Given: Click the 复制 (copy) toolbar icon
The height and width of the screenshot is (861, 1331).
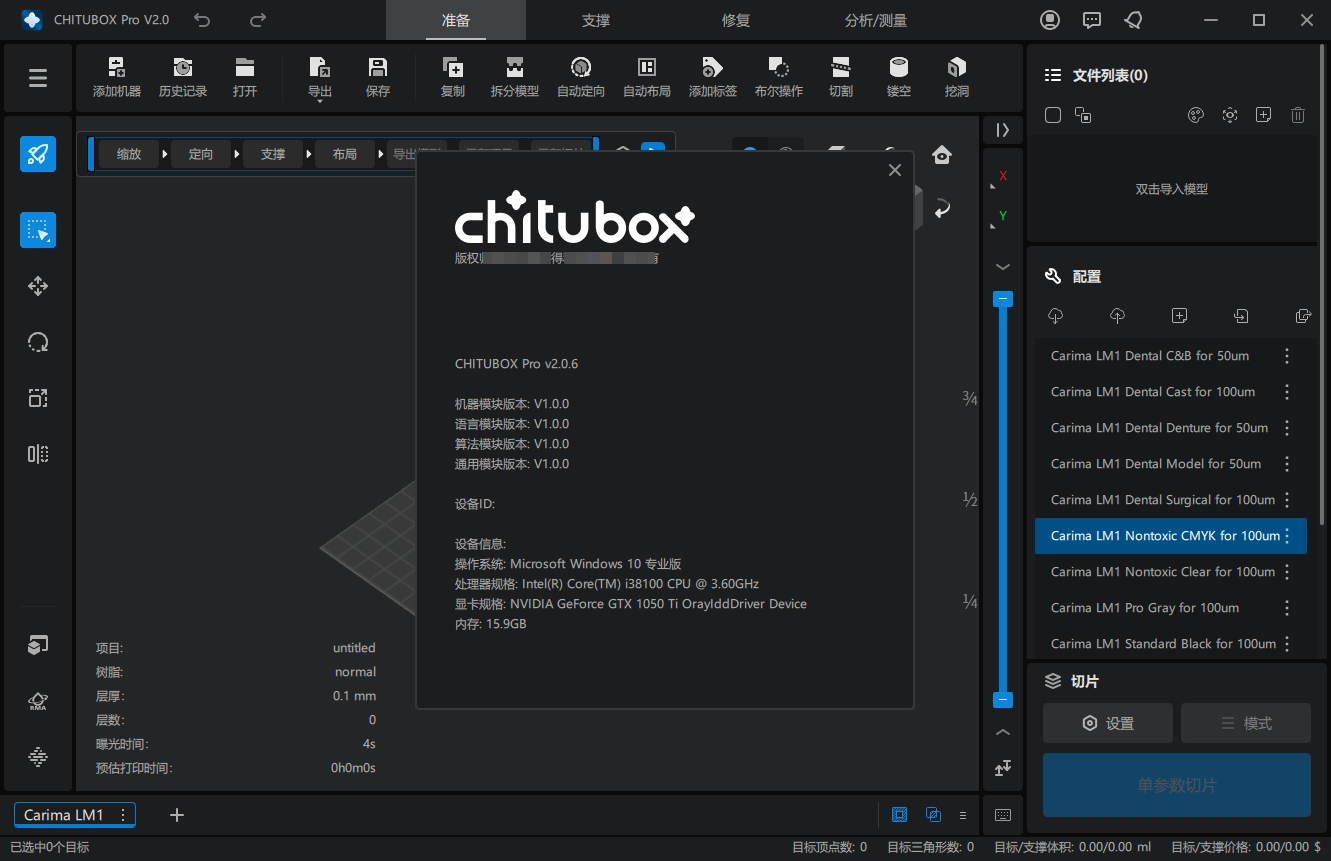Looking at the screenshot, I should [x=453, y=77].
